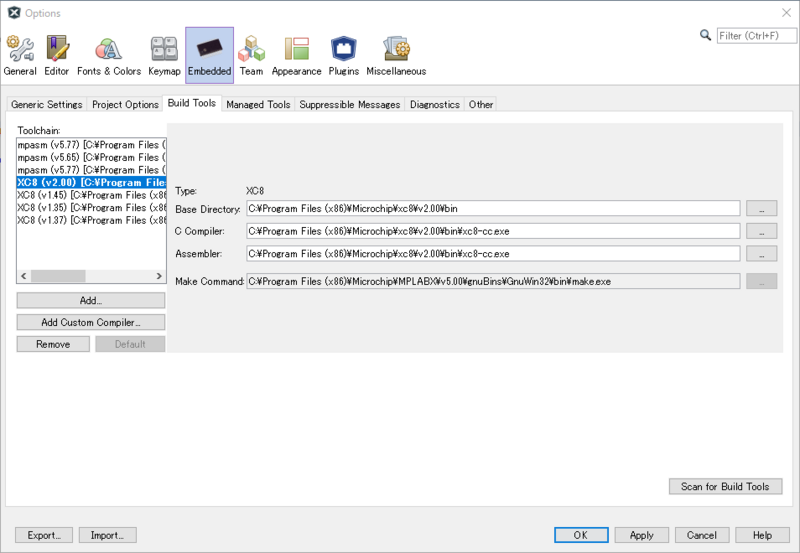Open Fonts & Colors options category
Screen dimensions: 800x553
(x=109, y=56)
